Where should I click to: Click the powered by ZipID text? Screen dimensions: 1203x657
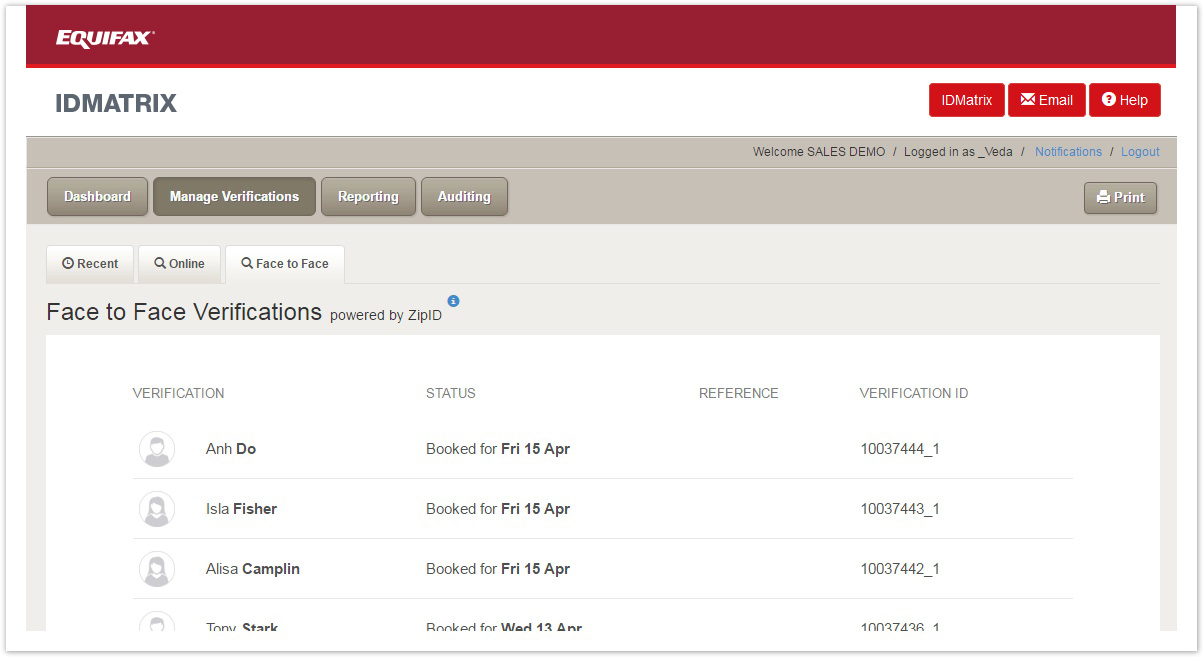386,315
